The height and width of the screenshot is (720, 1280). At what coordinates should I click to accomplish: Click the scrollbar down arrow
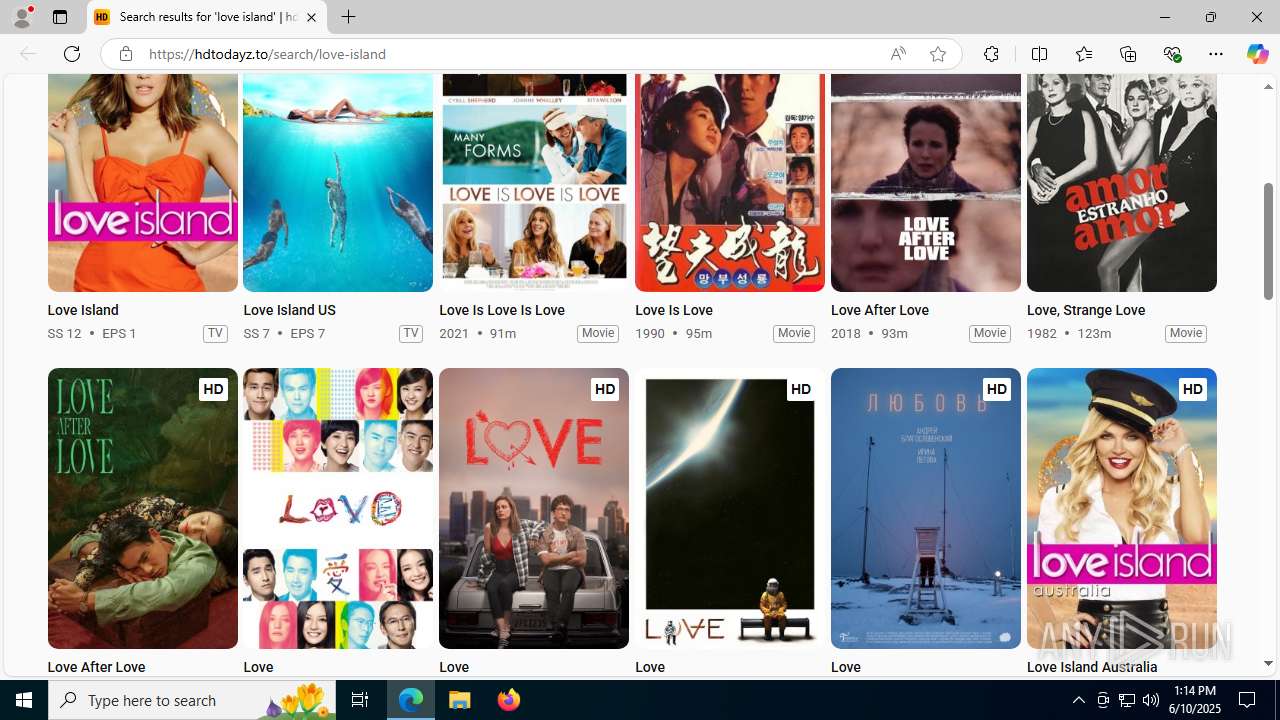click(1268, 663)
